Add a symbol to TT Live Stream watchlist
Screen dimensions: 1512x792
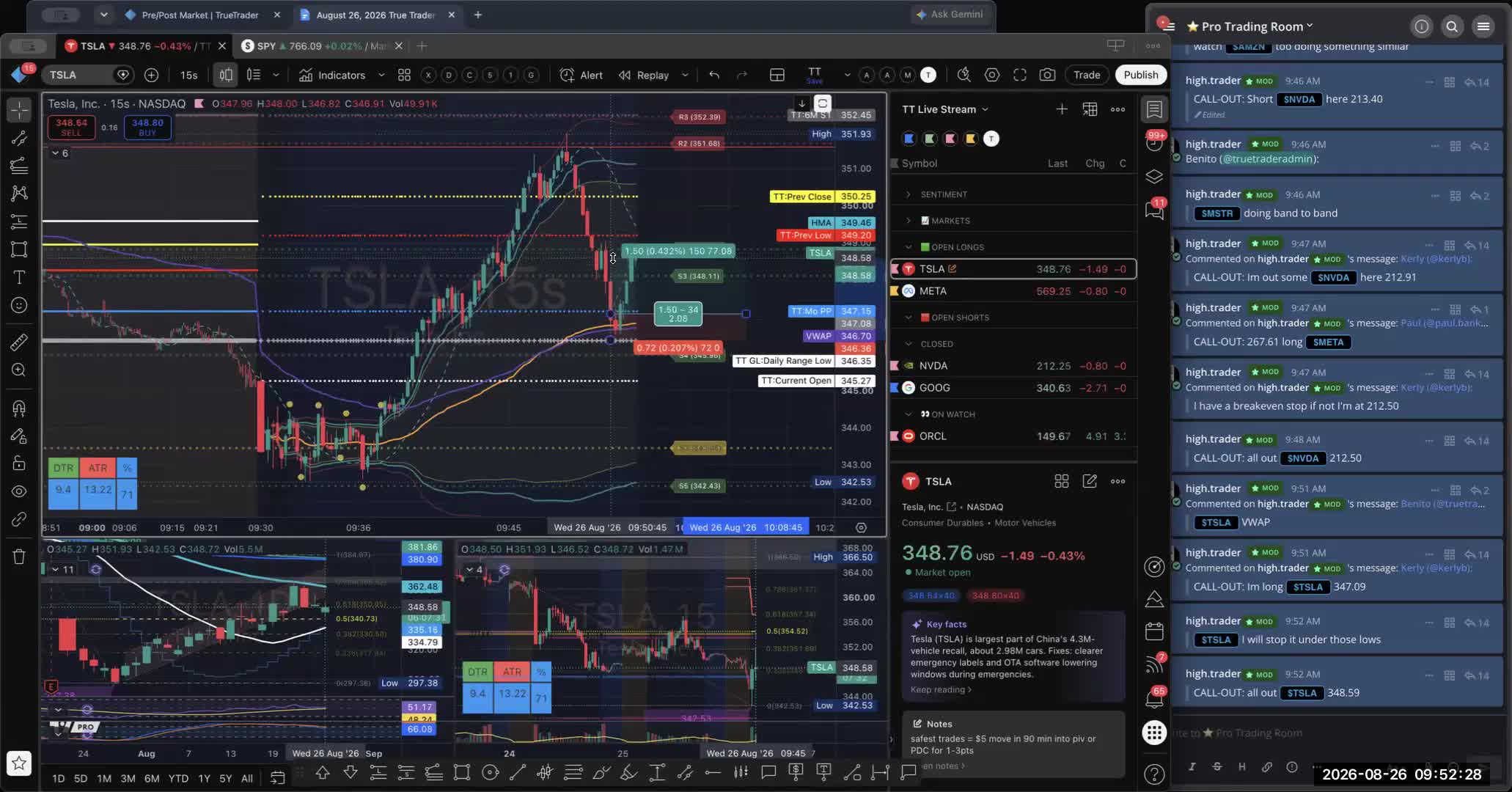pyautogui.click(x=1062, y=109)
